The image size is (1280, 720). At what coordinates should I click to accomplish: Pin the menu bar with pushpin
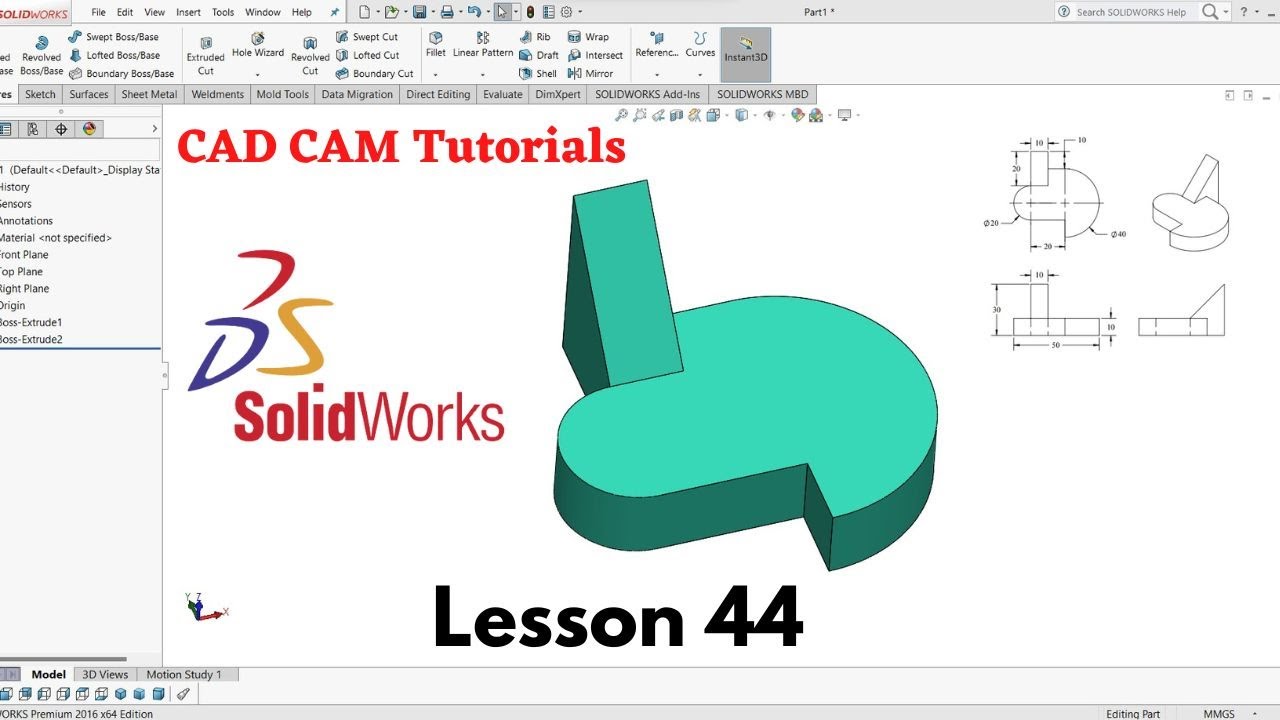pyautogui.click(x=334, y=12)
